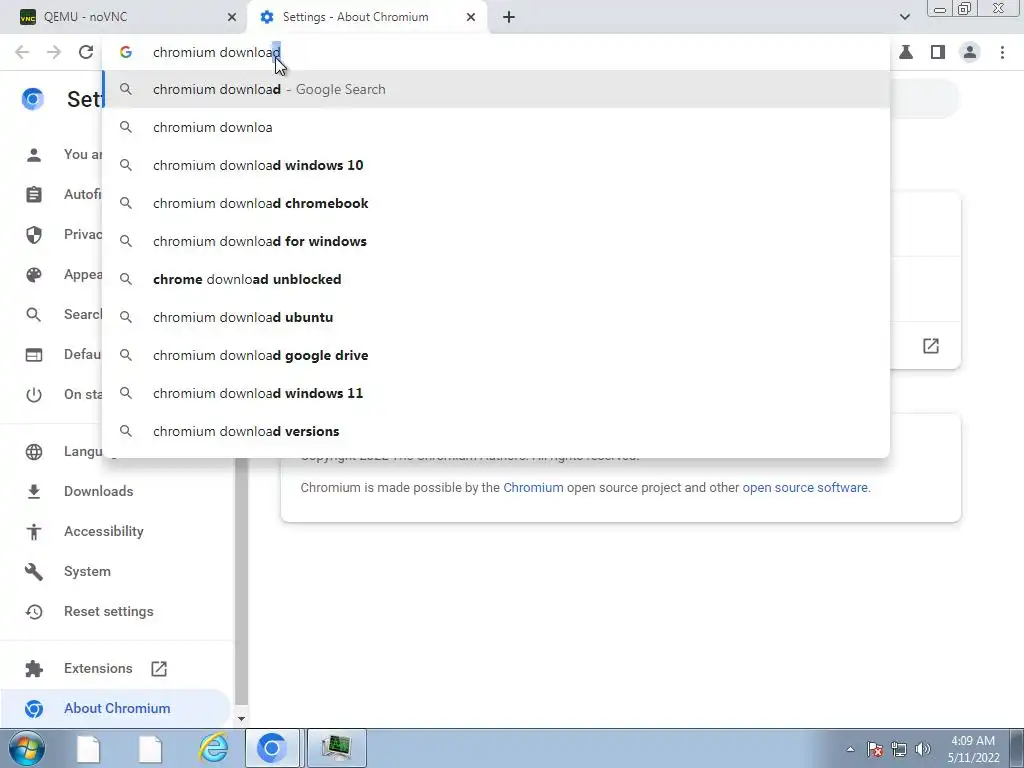Click the Chromium logo in Settings header
1024x768 pixels.
(x=33, y=99)
